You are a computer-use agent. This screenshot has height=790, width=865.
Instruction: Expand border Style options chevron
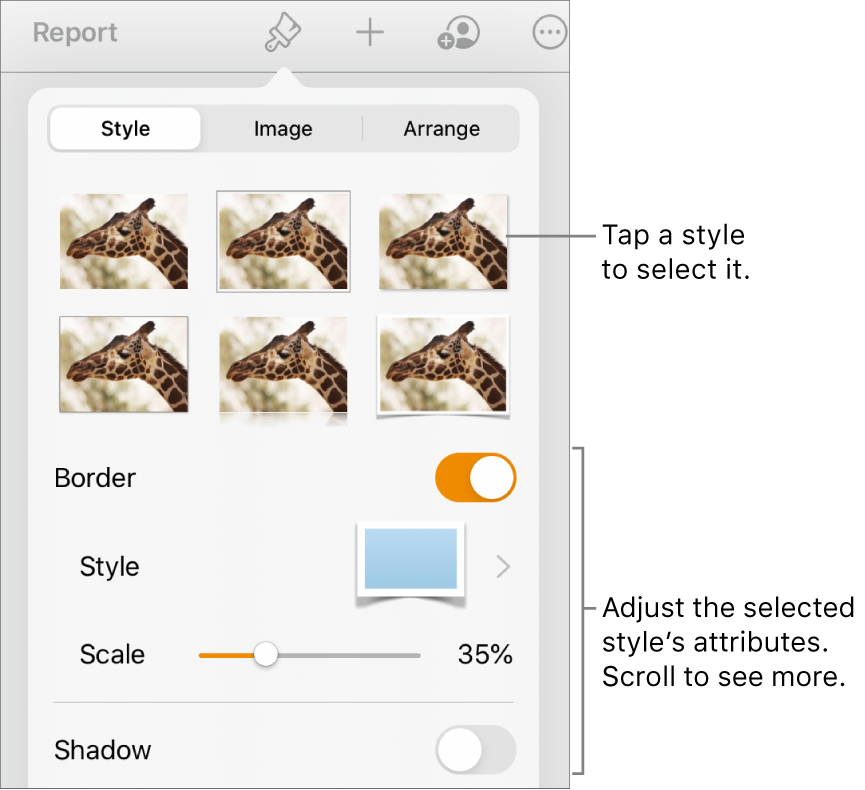(x=503, y=567)
